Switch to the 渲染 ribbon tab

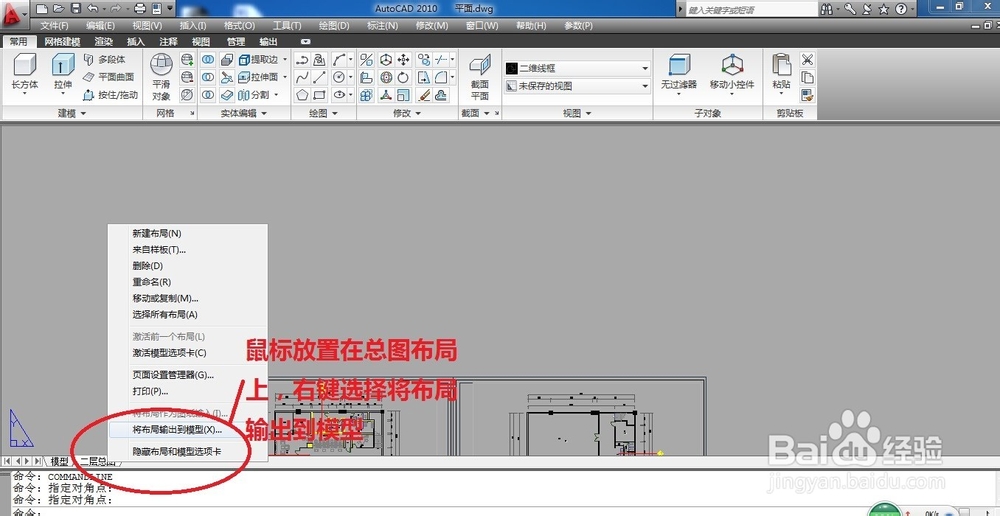point(104,41)
